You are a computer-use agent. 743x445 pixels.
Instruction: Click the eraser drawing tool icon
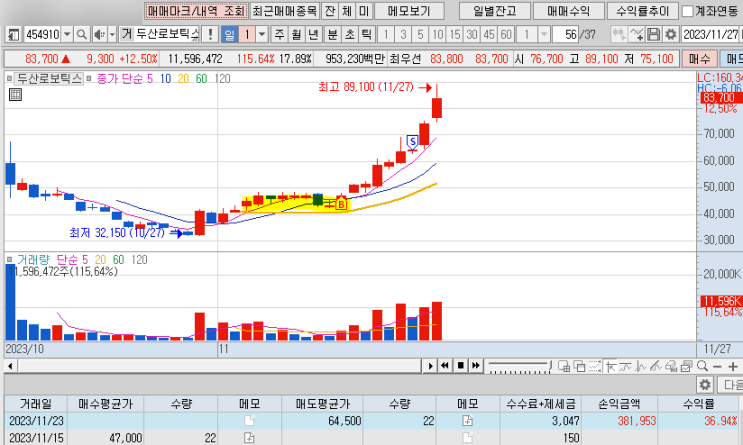(671, 366)
